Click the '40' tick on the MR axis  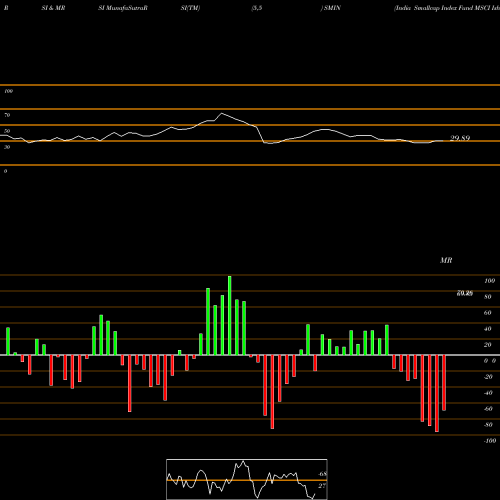coord(488,329)
